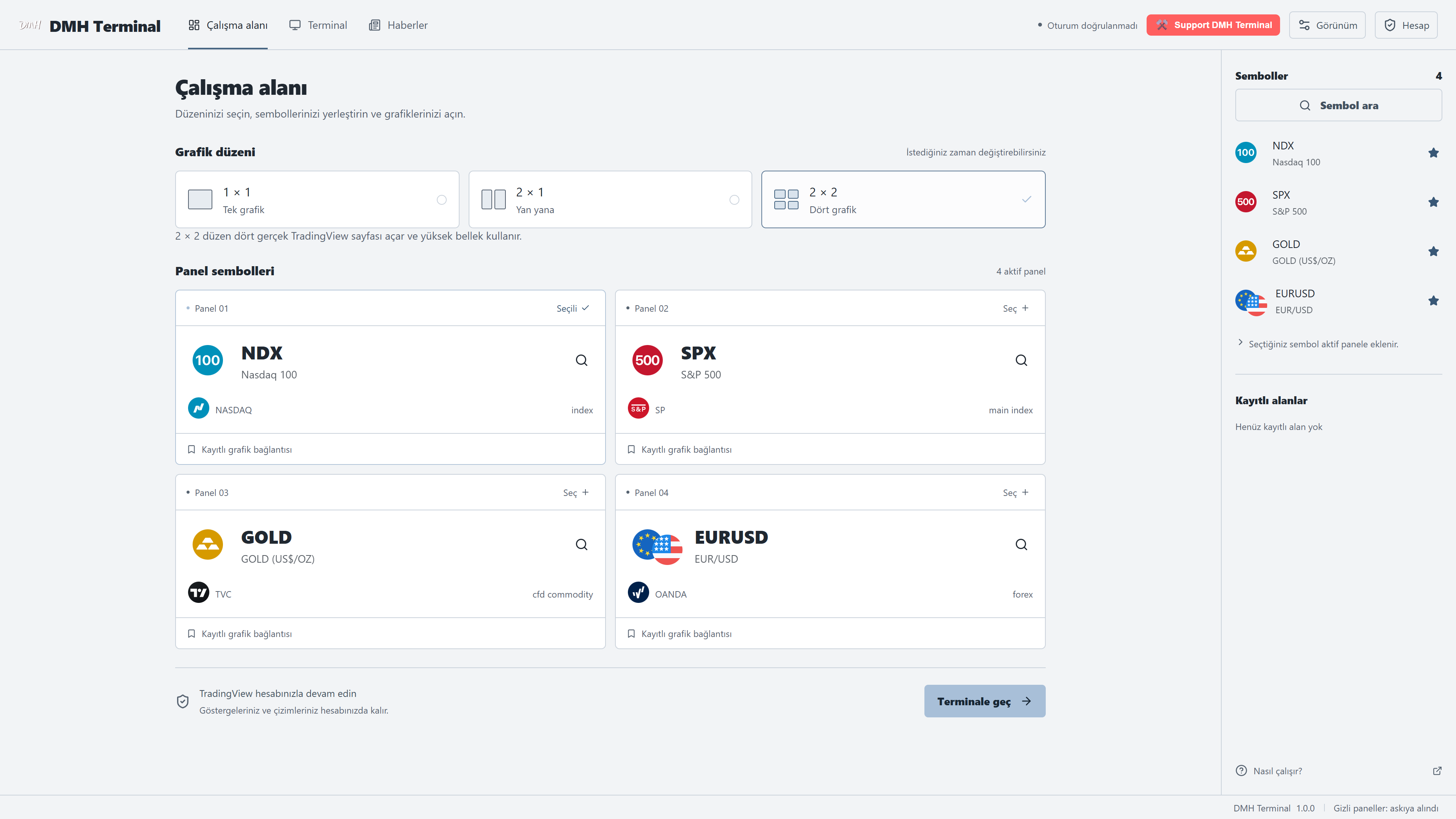Choose the 2 × 1 Yan yana layout

click(x=610, y=199)
